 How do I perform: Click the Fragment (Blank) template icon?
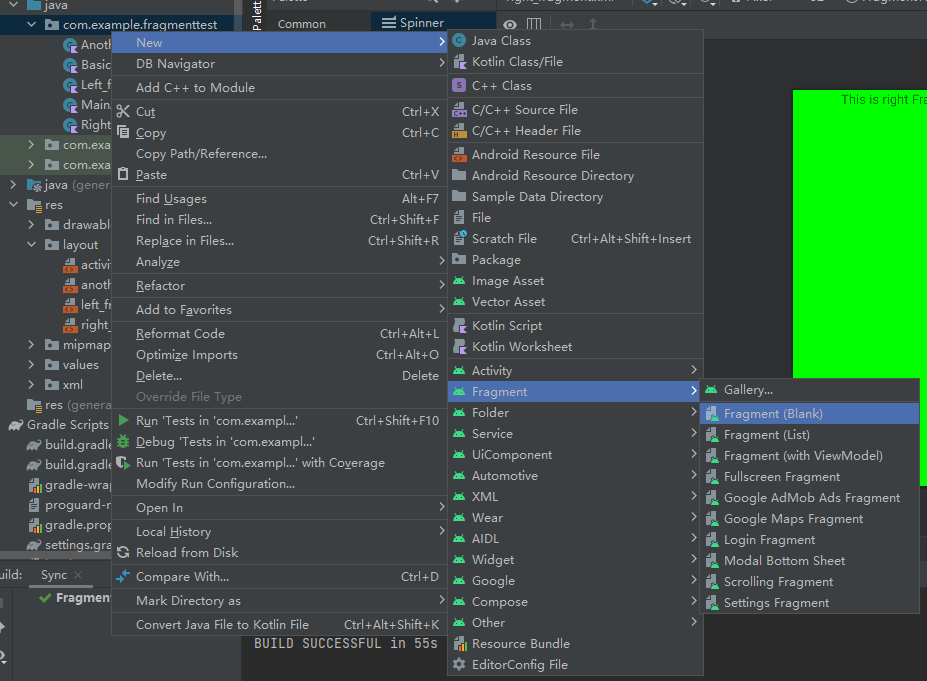(x=712, y=414)
